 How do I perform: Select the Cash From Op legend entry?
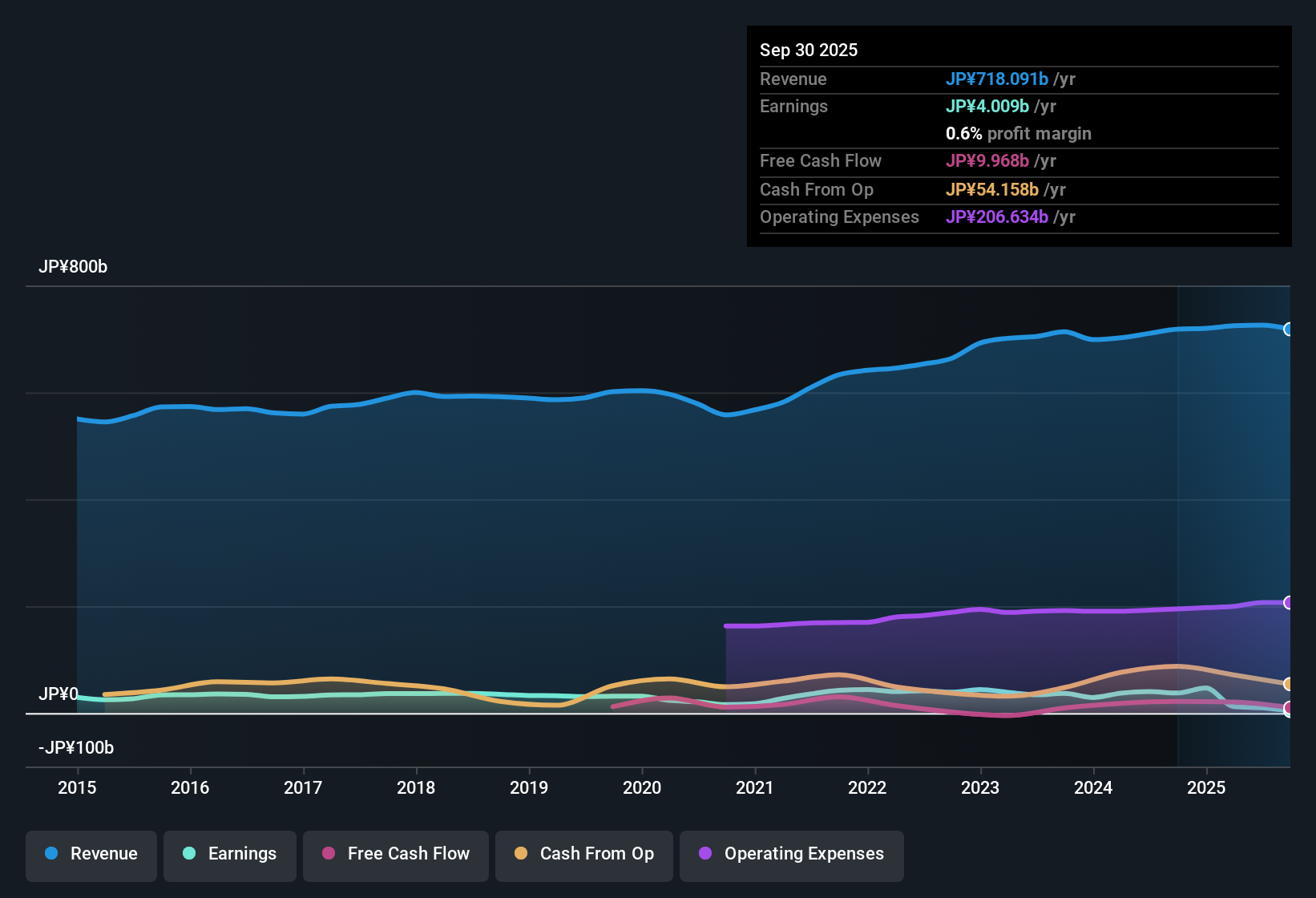[x=583, y=854]
